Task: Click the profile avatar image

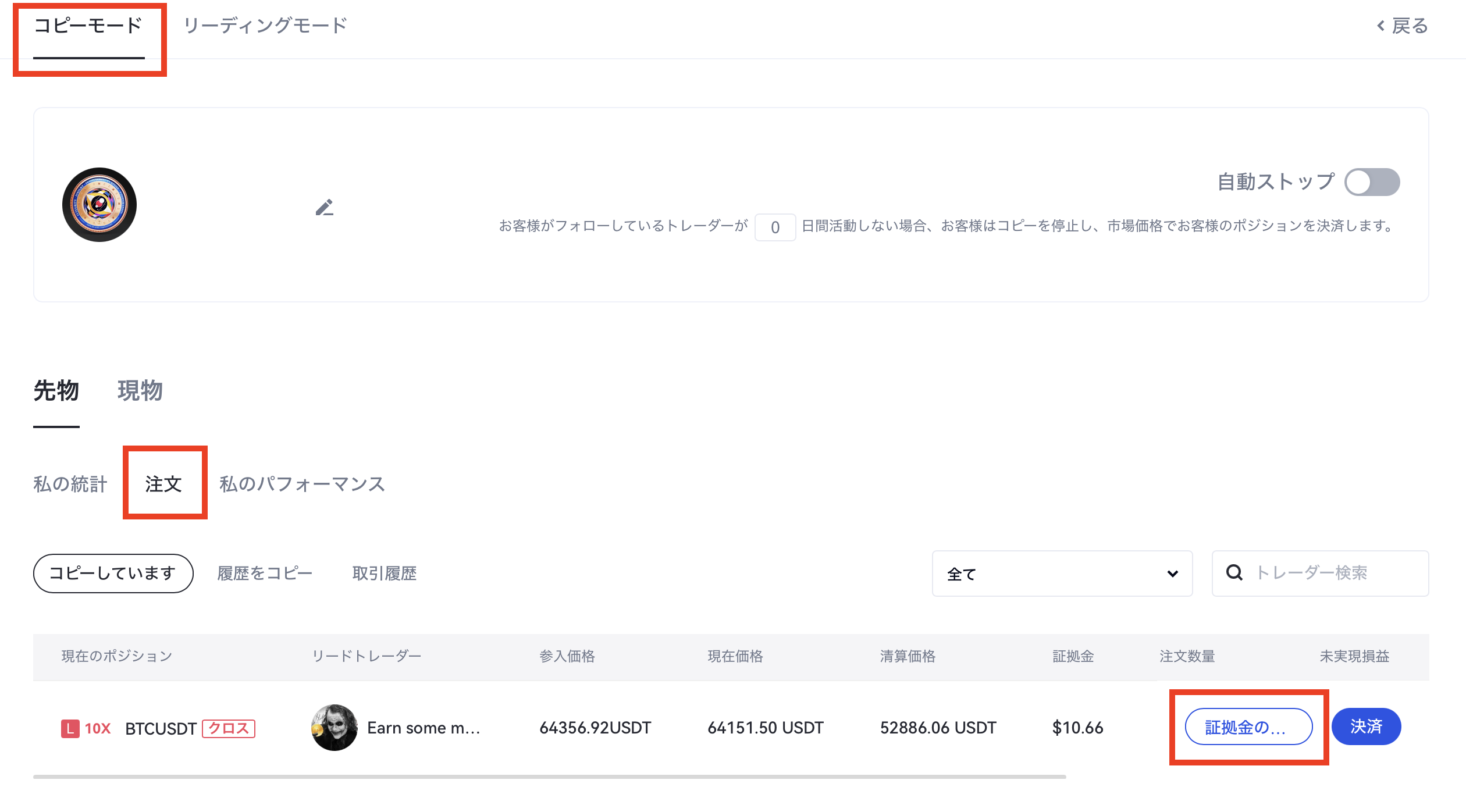Action: tap(99, 205)
